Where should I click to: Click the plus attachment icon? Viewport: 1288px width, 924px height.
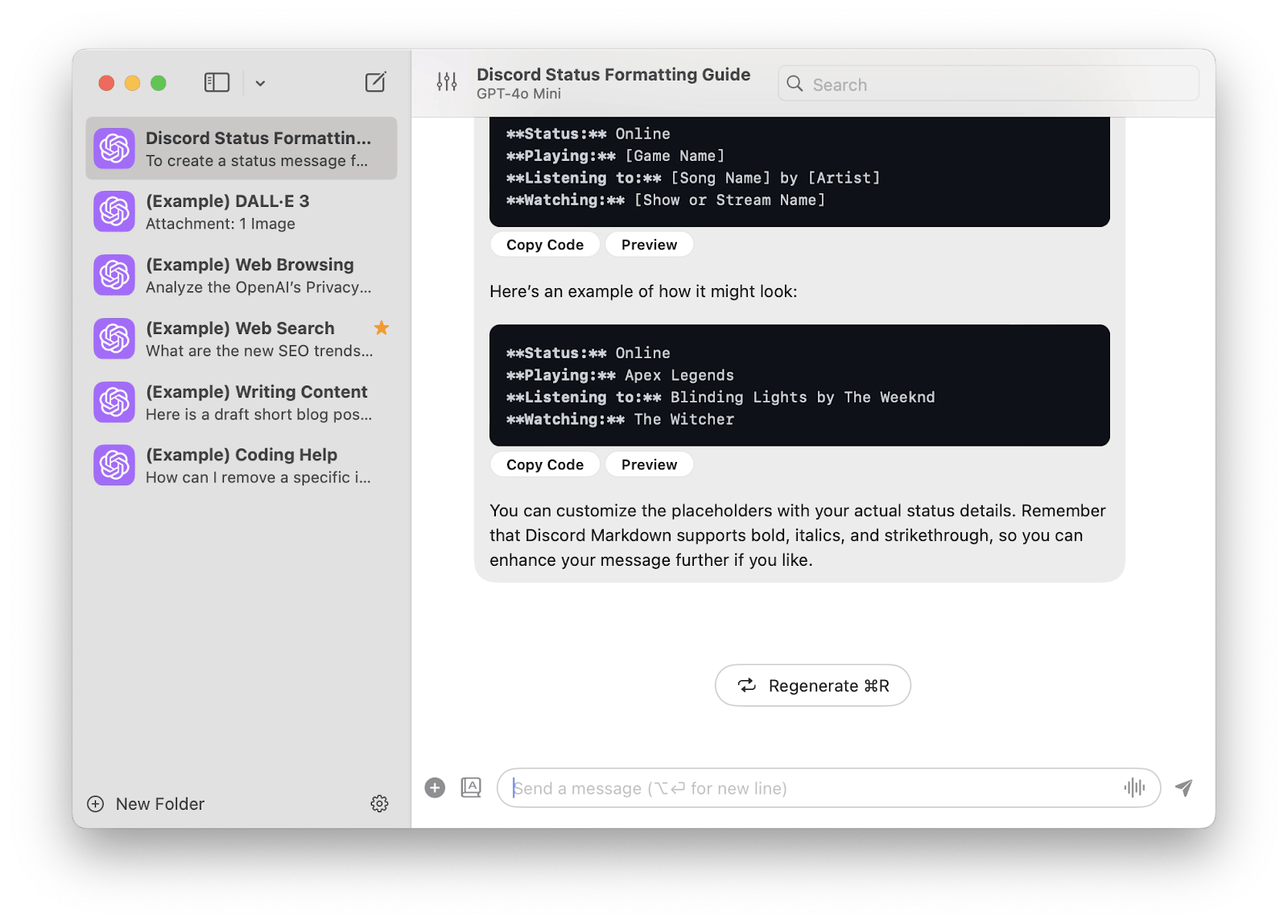click(x=435, y=788)
